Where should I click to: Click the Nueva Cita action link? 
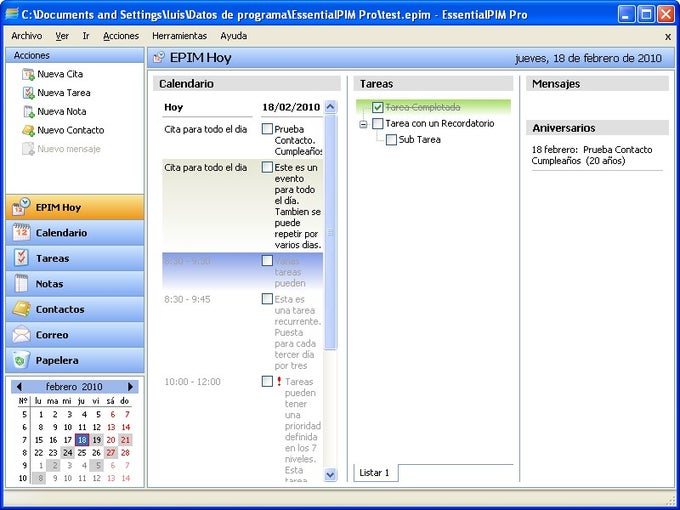pyautogui.click(x=60, y=74)
